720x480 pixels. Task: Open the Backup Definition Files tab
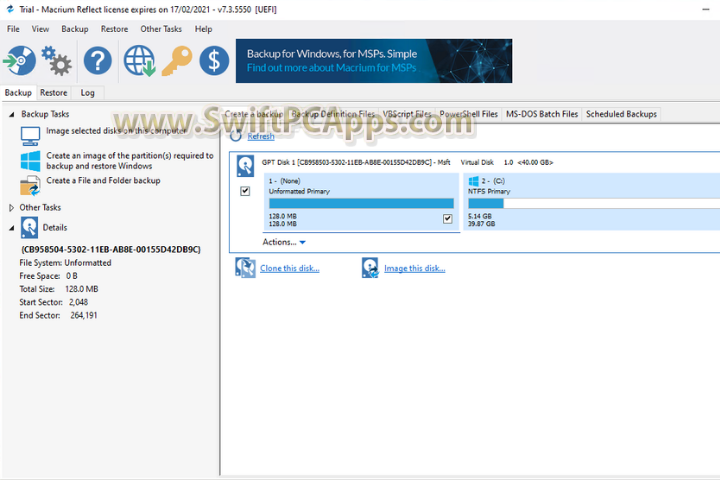pos(333,114)
